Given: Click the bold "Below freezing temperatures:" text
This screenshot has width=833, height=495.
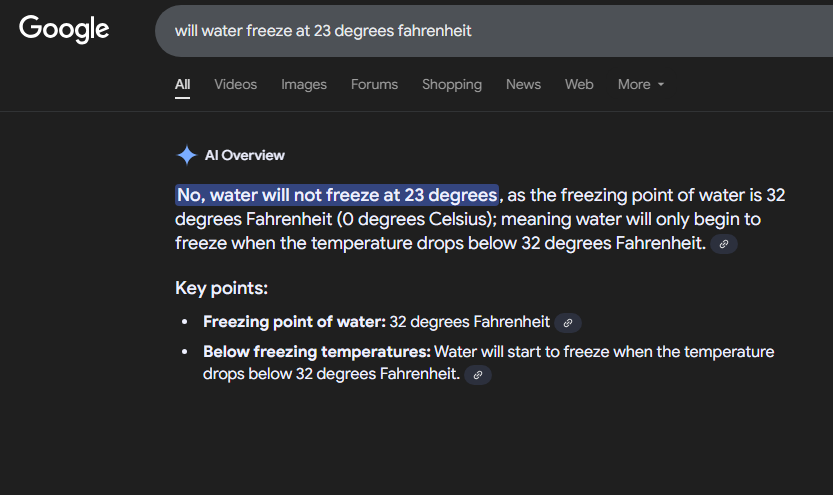Looking at the screenshot, I should (x=317, y=352).
